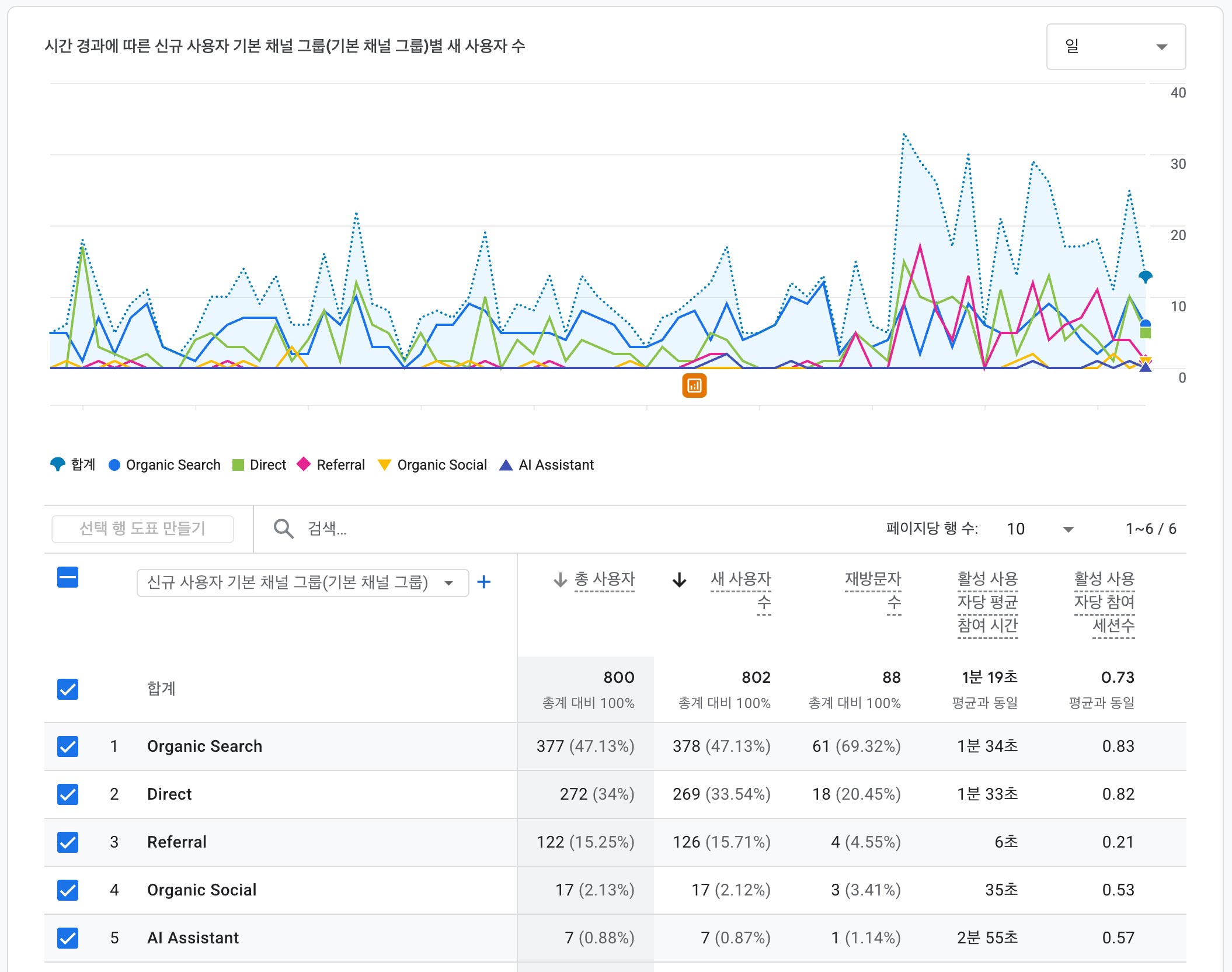The width and height of the screenshot is (1232, 972).
Task: Click the 합계 legend icon
Action: [x=58, y=464]
